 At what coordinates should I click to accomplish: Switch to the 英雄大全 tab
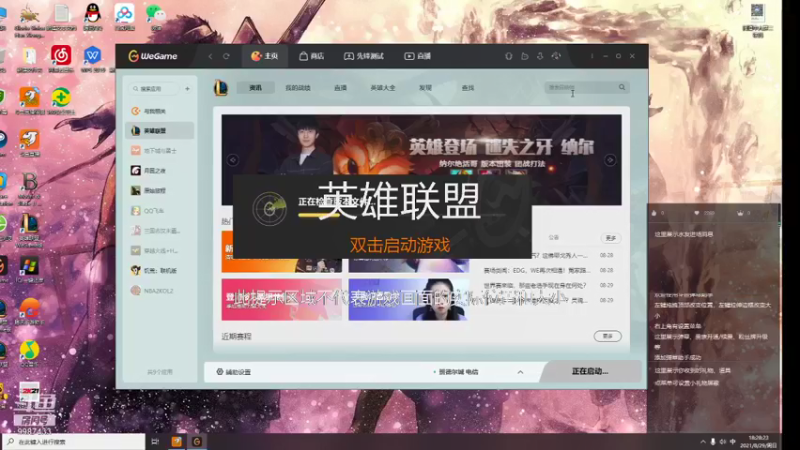tap(383, 88)
